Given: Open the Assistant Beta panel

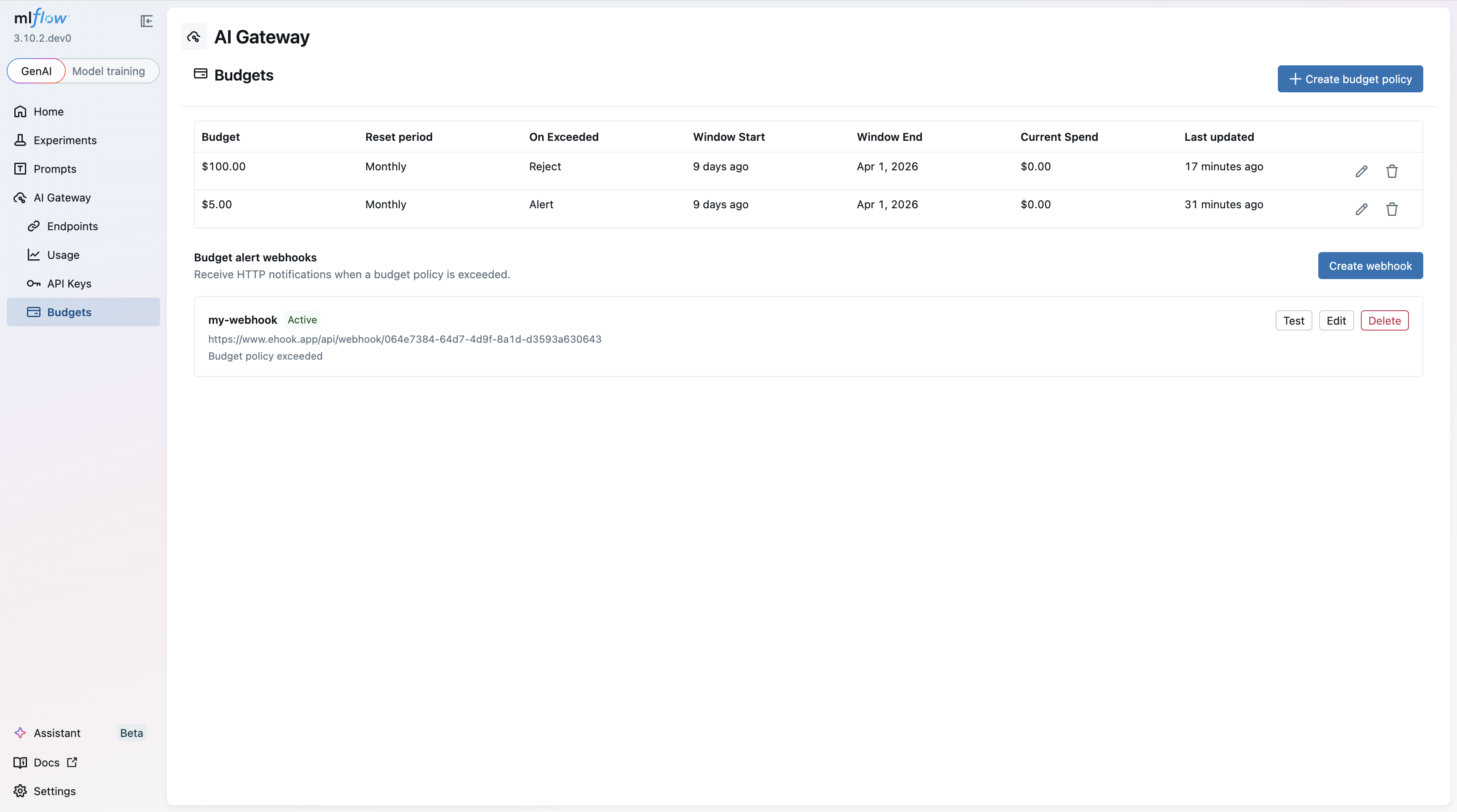Looking at the screenshot, I should (x=56, y=732).
